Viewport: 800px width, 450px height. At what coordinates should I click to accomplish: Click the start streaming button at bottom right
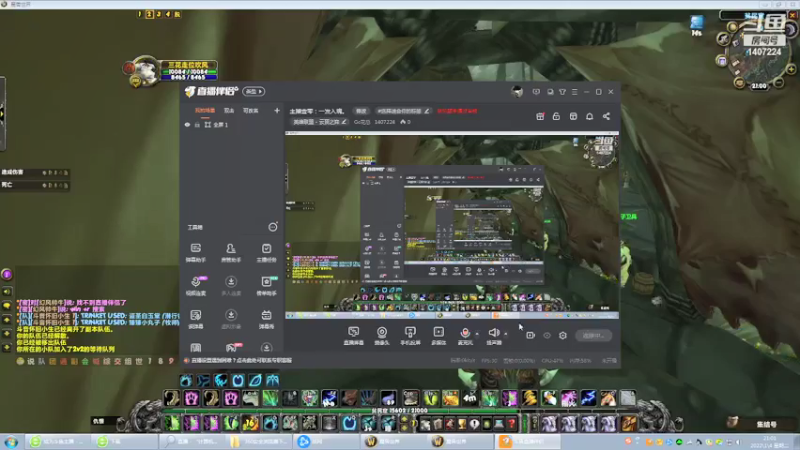click(593, 335)
